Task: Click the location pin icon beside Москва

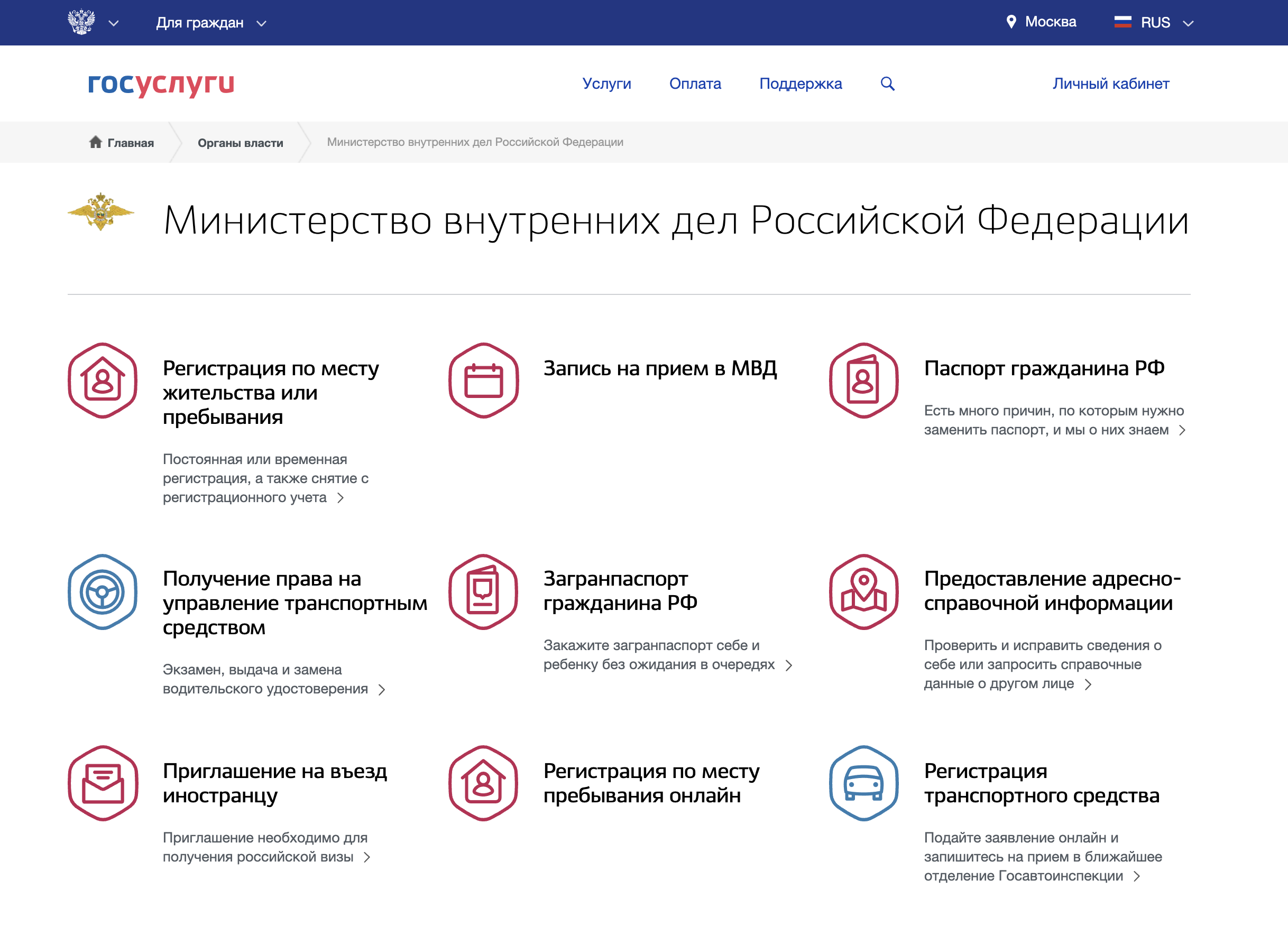Action: pyautogui.click(x=1011, y=22)
